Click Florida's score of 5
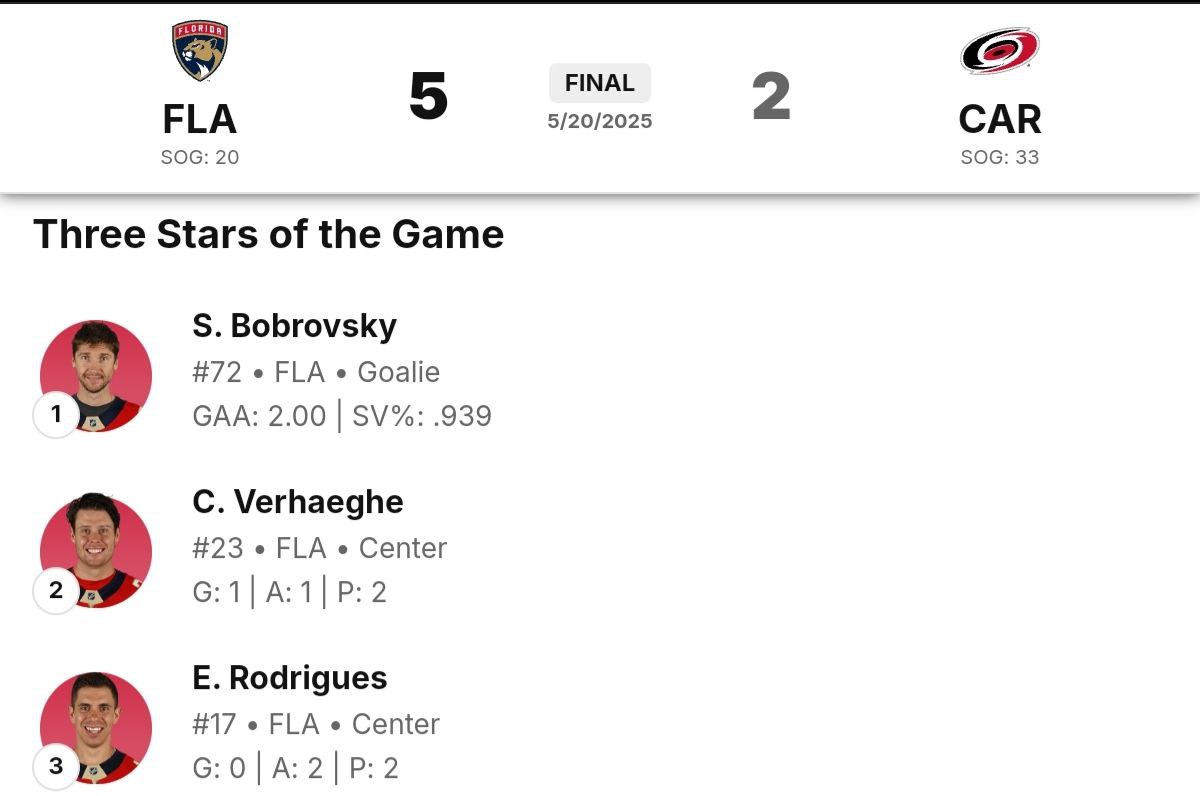Image resolution: width=1200 pixels, height=796 pixels. pyautogui.click(x=428, y=97)
